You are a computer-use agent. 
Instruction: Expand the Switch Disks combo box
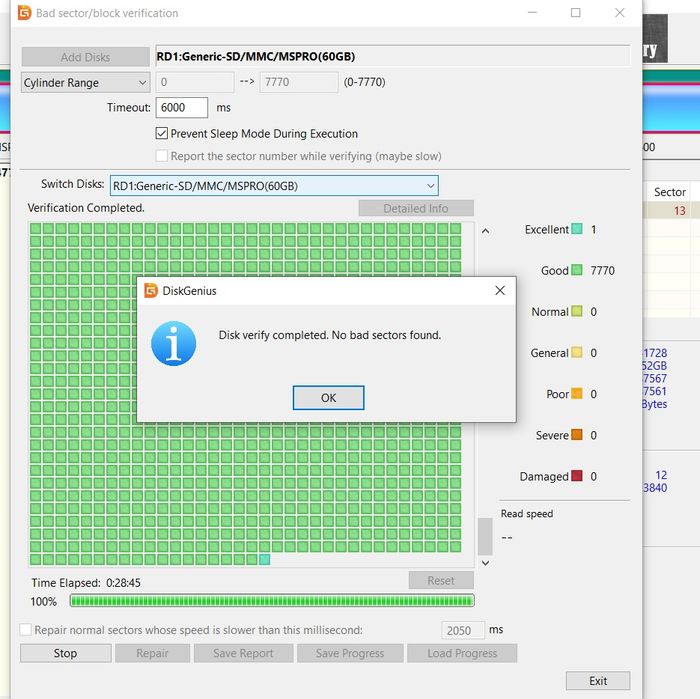(x=274, y=186)
